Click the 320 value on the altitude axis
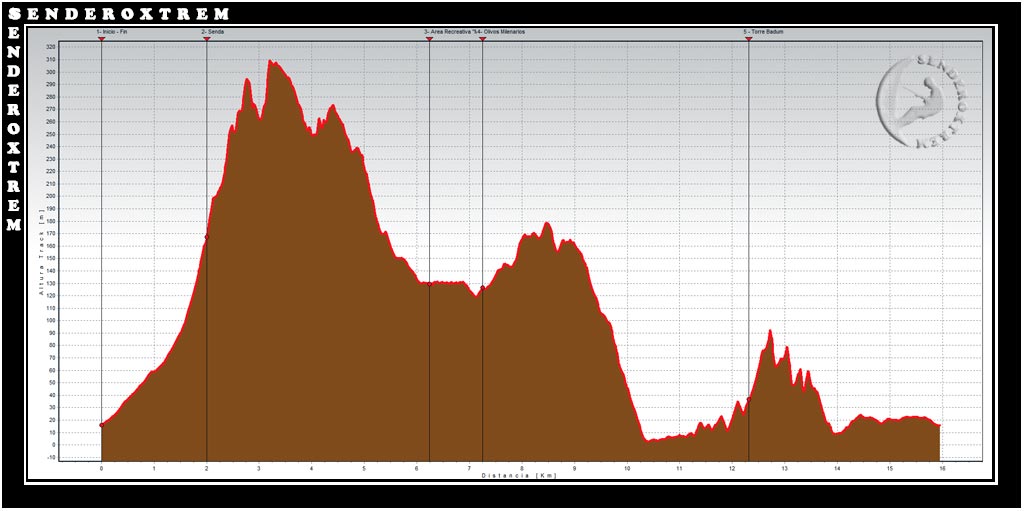Viewport: 1024px width, 511px height. (x=50, y=47)
